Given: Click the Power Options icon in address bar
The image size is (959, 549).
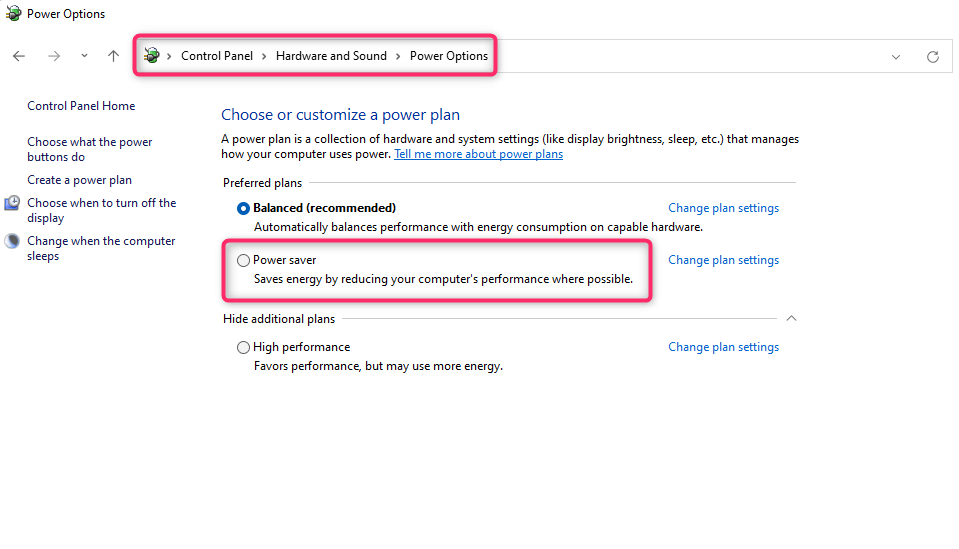Looking at the screenshot, I should (152, 56).
